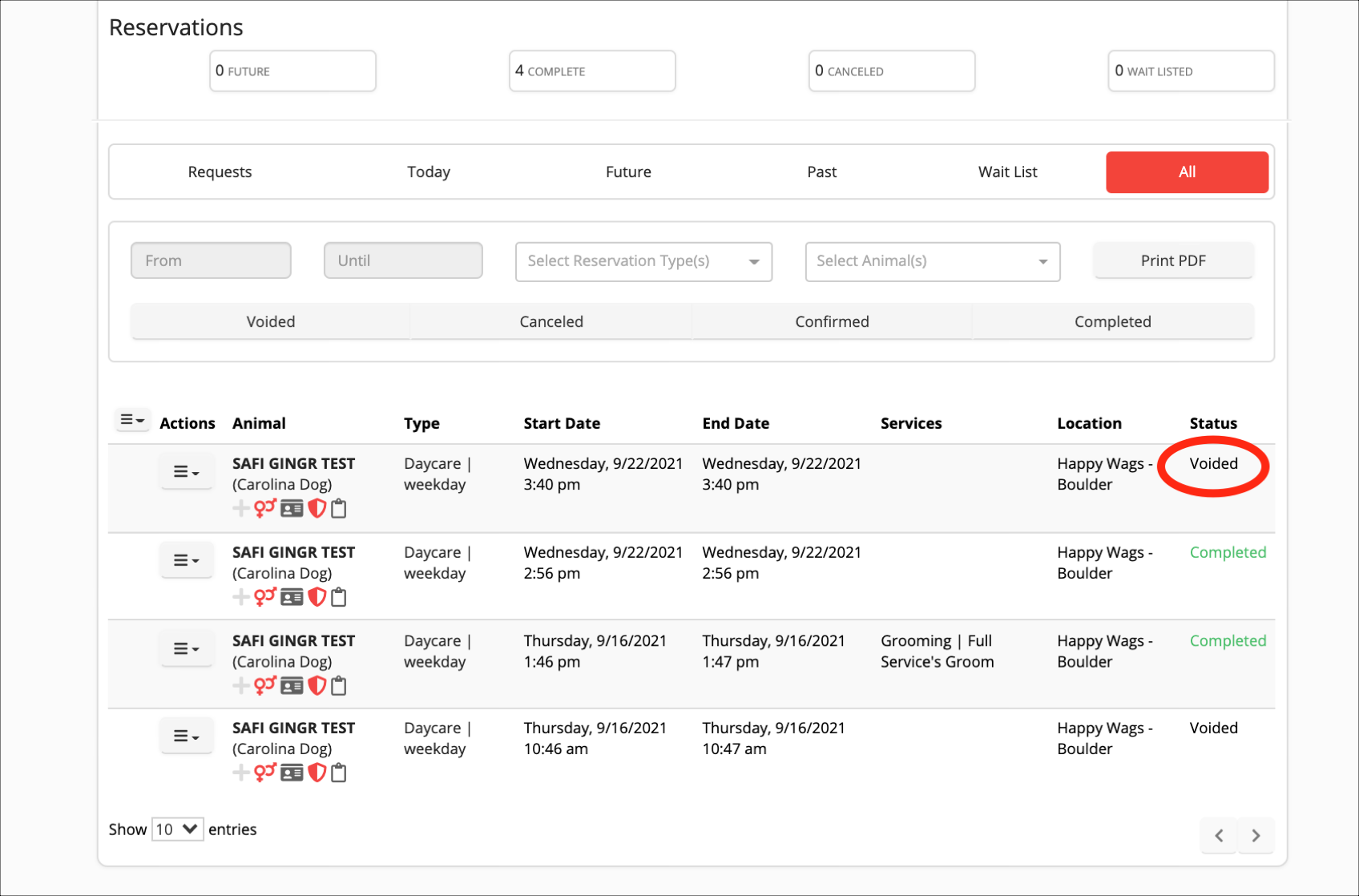Switch to the Today tab
The height and width of the screenshot is (896, 1359).
point(429,172)
